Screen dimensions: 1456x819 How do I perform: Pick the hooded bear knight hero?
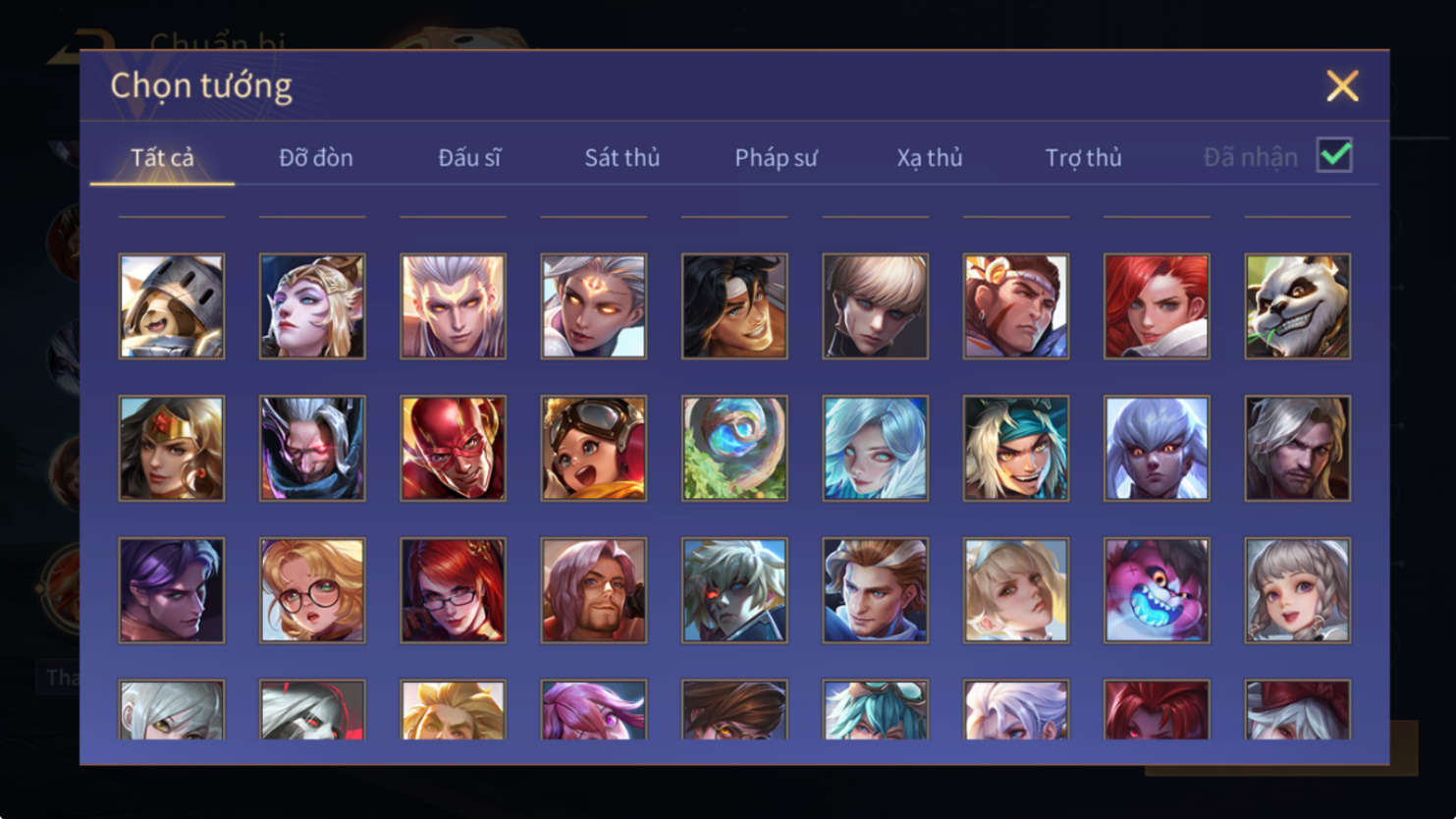[x=172, y=306]
